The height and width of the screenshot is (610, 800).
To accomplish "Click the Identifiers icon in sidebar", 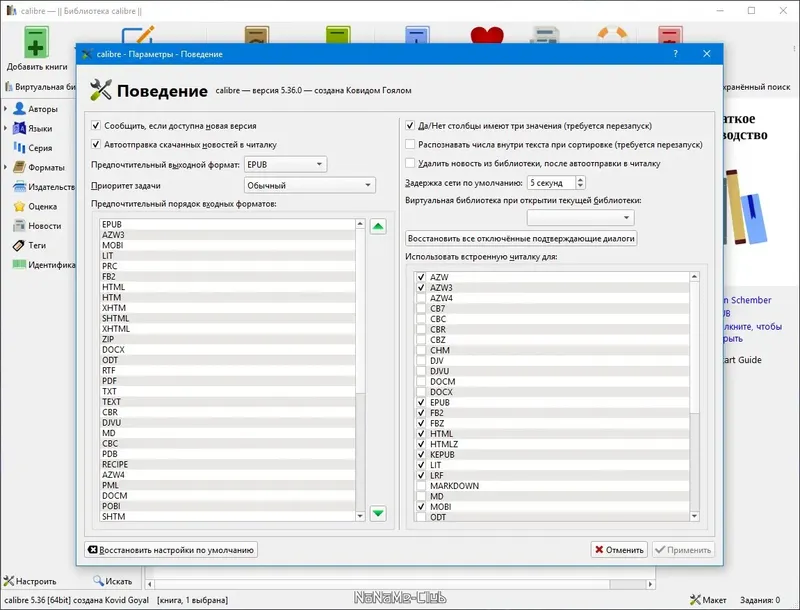I will pos(19,264).
